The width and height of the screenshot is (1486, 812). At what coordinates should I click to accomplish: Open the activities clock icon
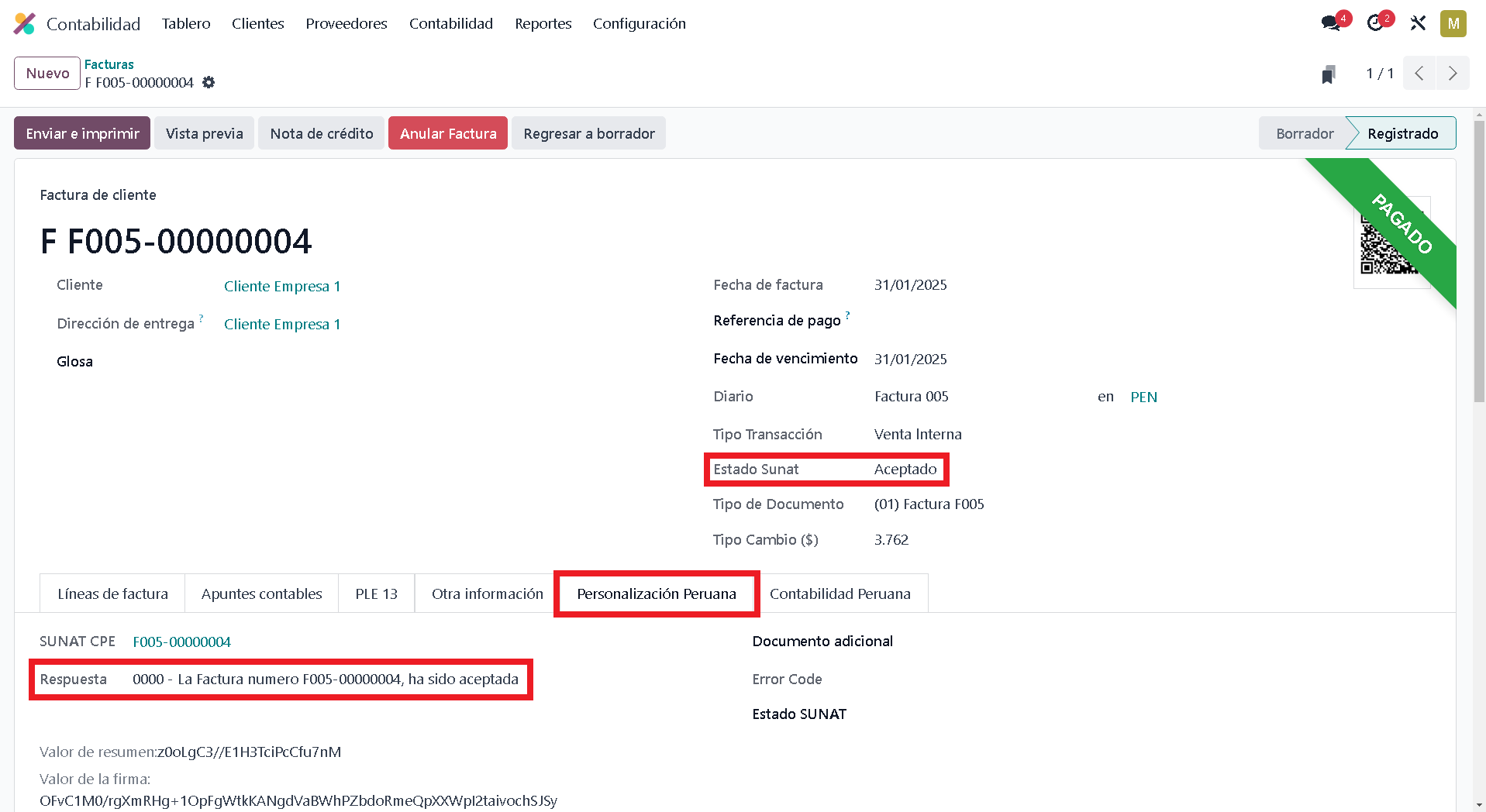point(1375,23)
